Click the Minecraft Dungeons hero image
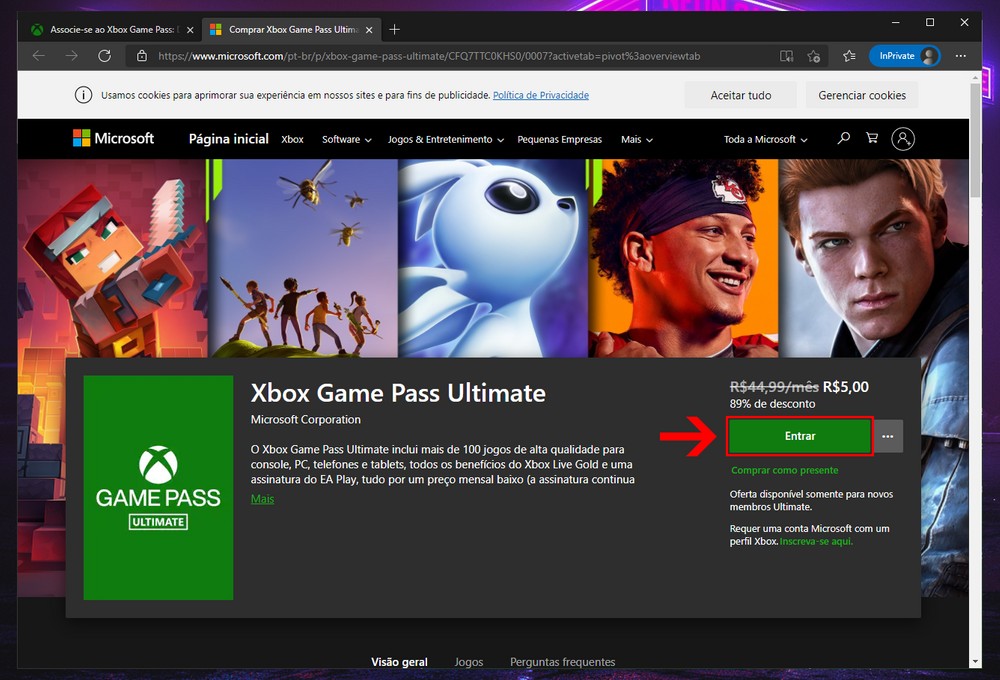 click(112, 258)
